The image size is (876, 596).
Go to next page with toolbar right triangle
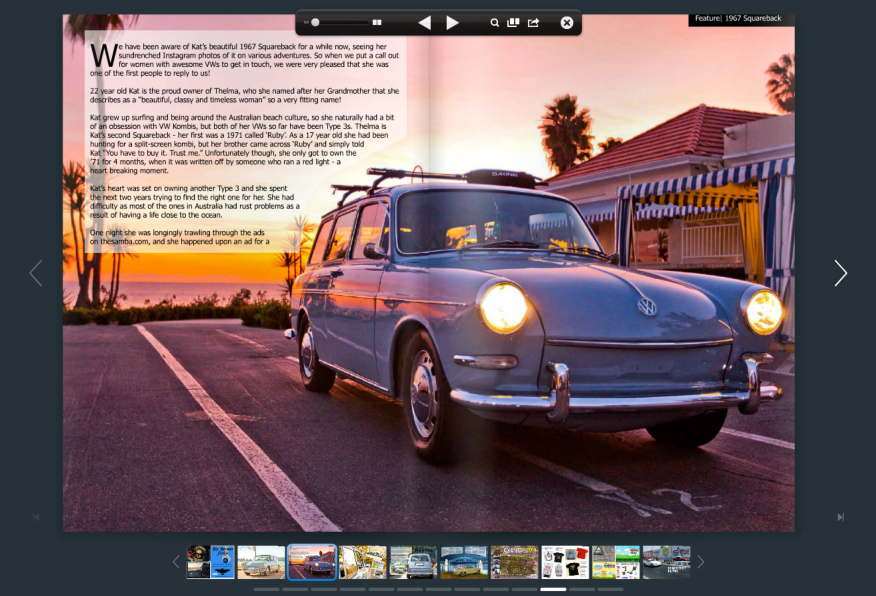453,22
